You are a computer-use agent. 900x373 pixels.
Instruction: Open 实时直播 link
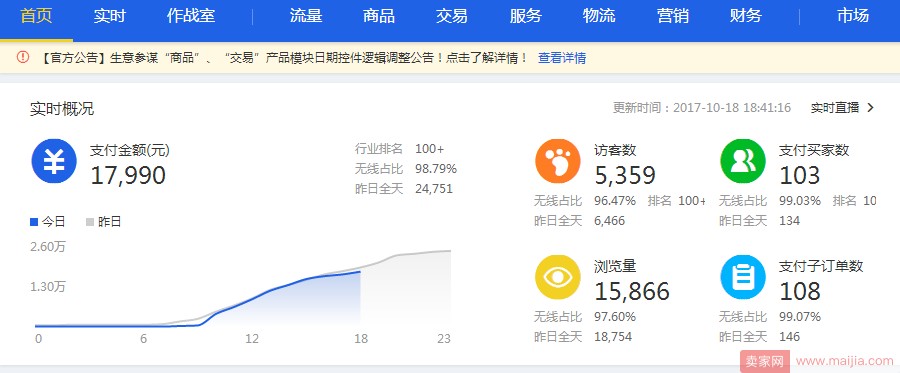click(835, 107)
